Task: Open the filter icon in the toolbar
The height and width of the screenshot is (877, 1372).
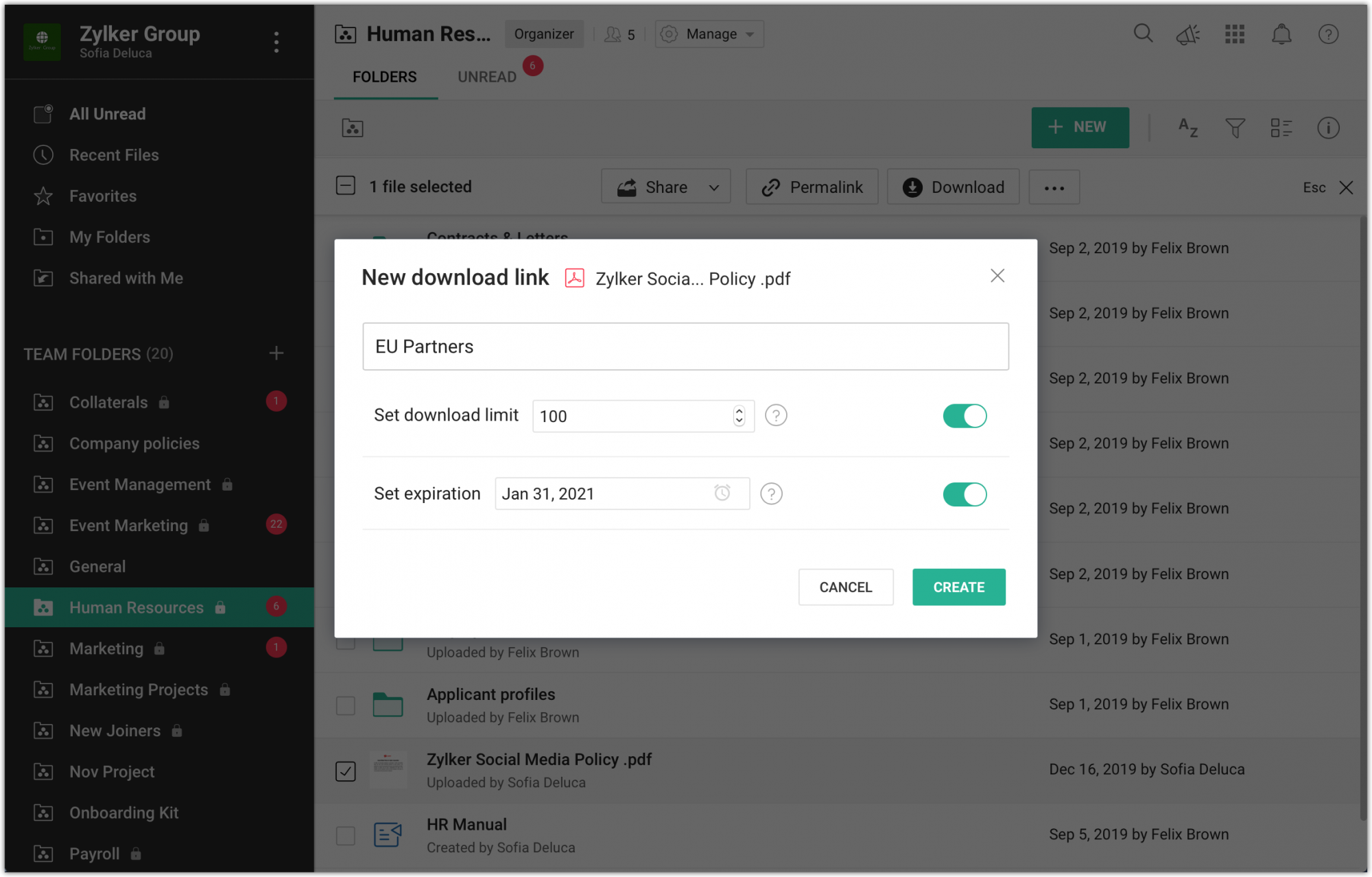Action: 1234,128
